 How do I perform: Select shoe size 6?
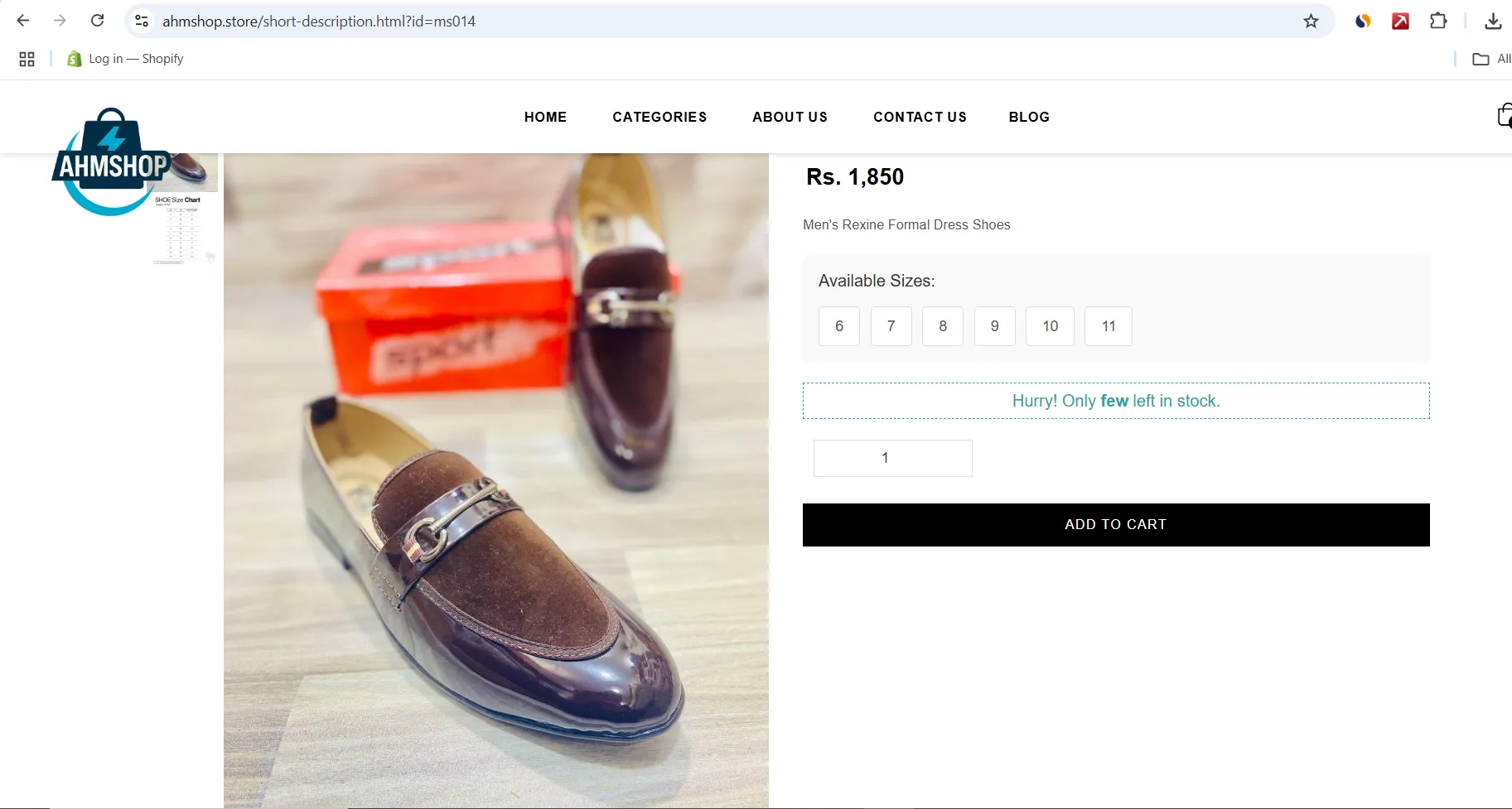(839, 326)
